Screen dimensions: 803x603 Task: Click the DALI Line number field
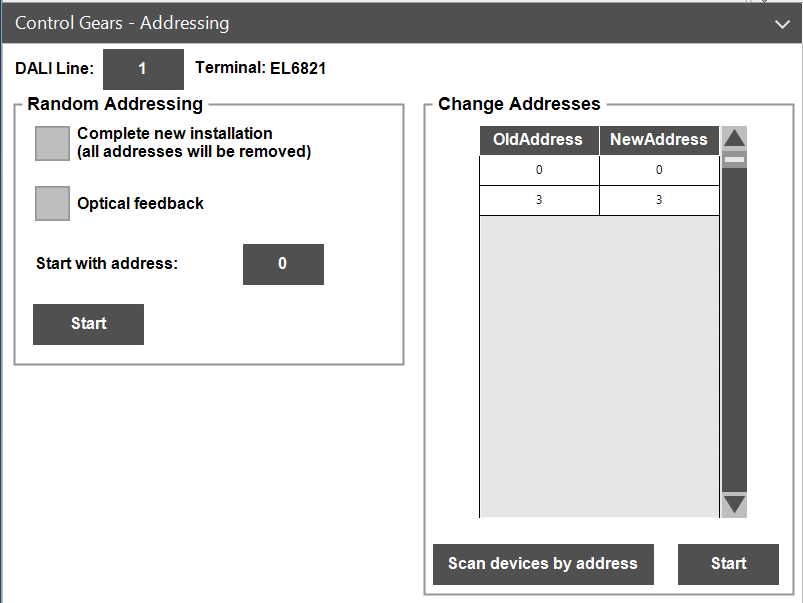pos(143,69)
